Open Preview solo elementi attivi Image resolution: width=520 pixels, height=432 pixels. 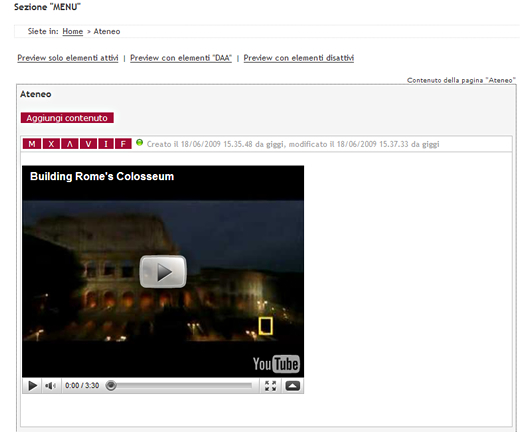(x=68, y=58)
